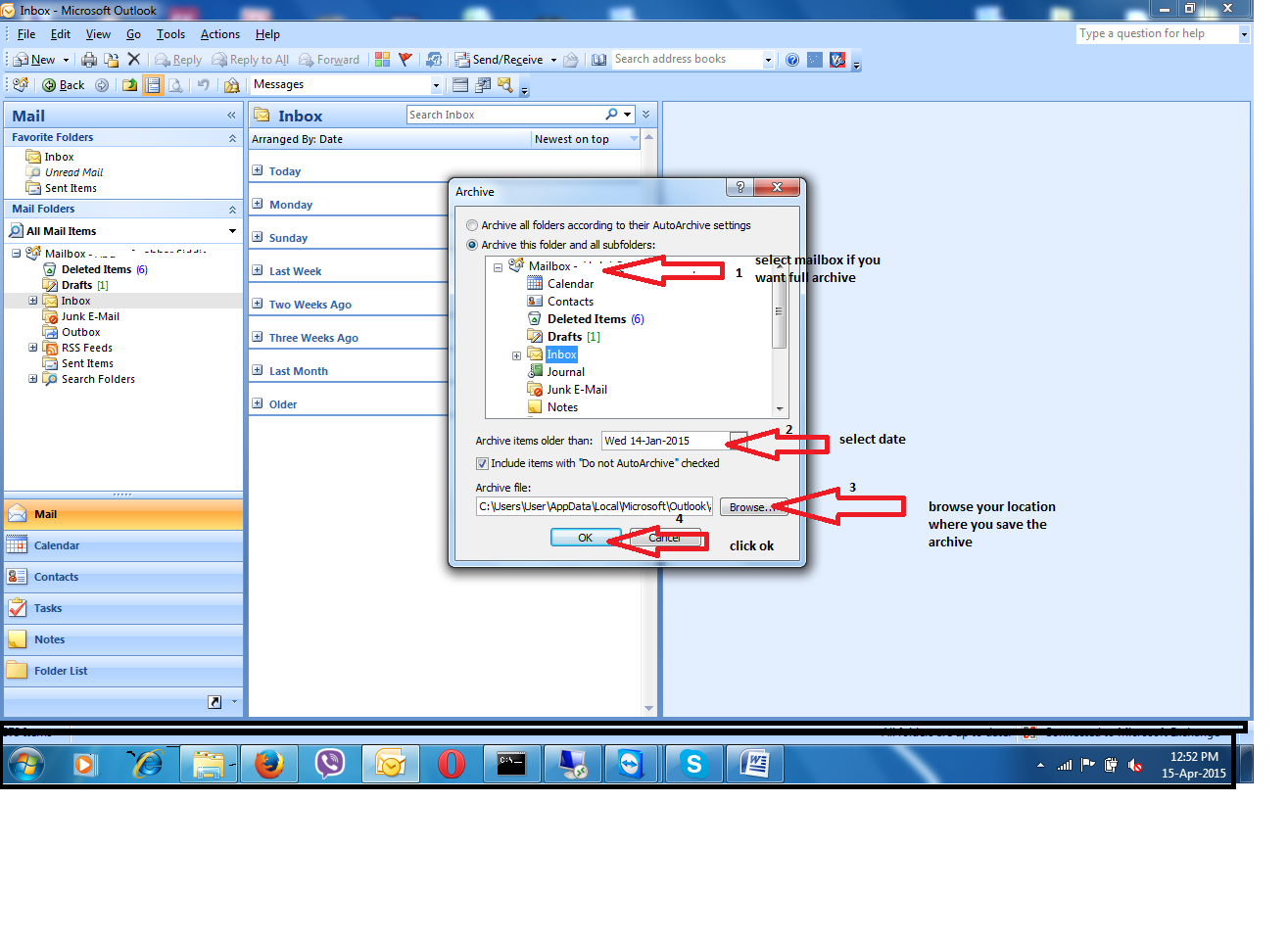Click the New mail message toolbar icon
The height and width of the screenshot is (944, 1288).
(x=34, y=60)
